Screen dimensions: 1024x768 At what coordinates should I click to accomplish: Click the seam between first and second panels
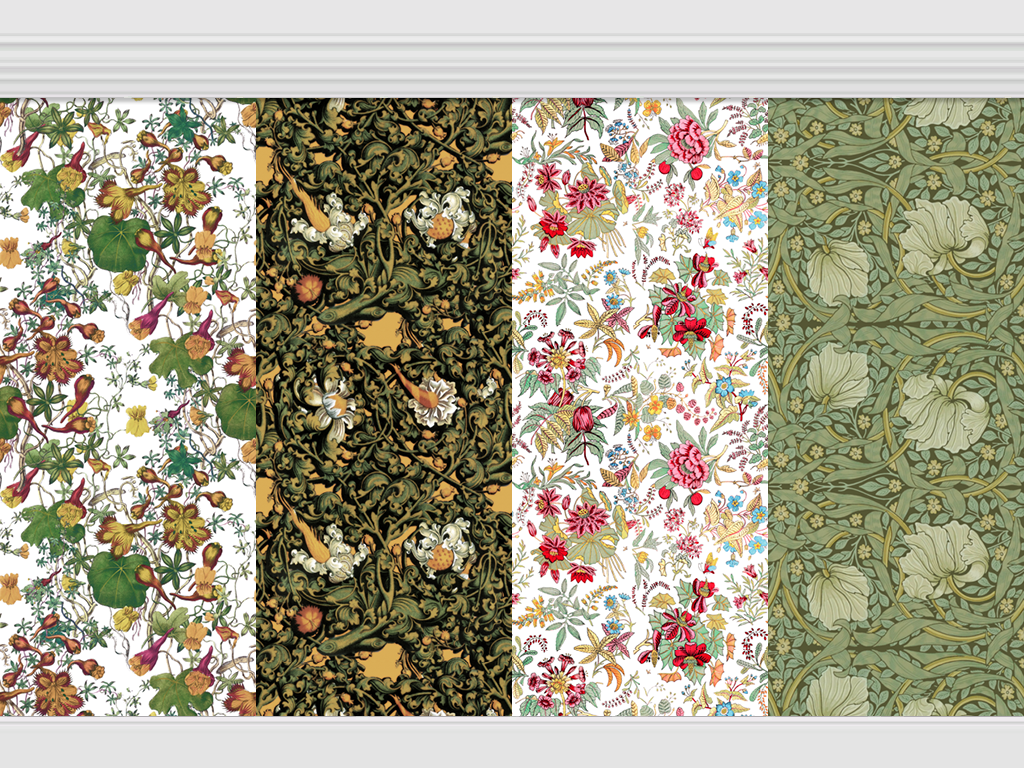(x=256, y=400)
